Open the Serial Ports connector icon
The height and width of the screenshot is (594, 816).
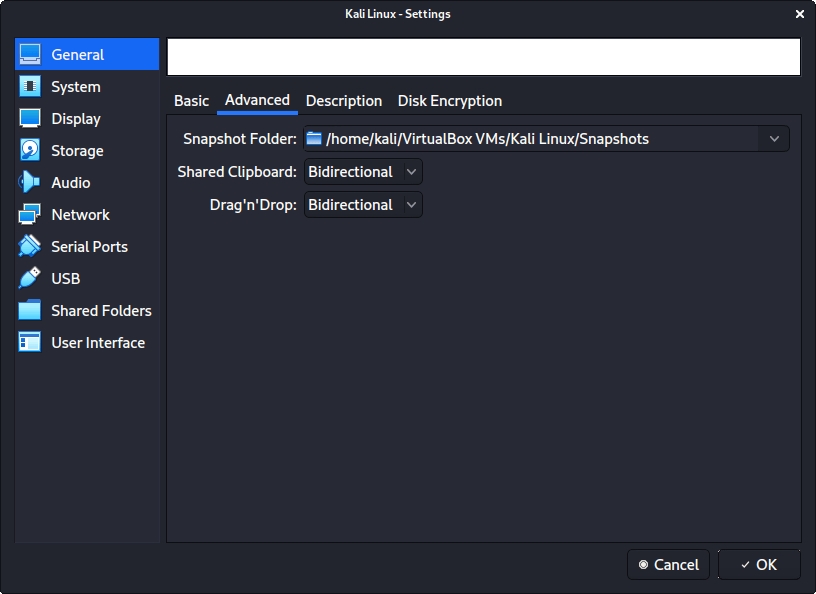pos(31,247)
